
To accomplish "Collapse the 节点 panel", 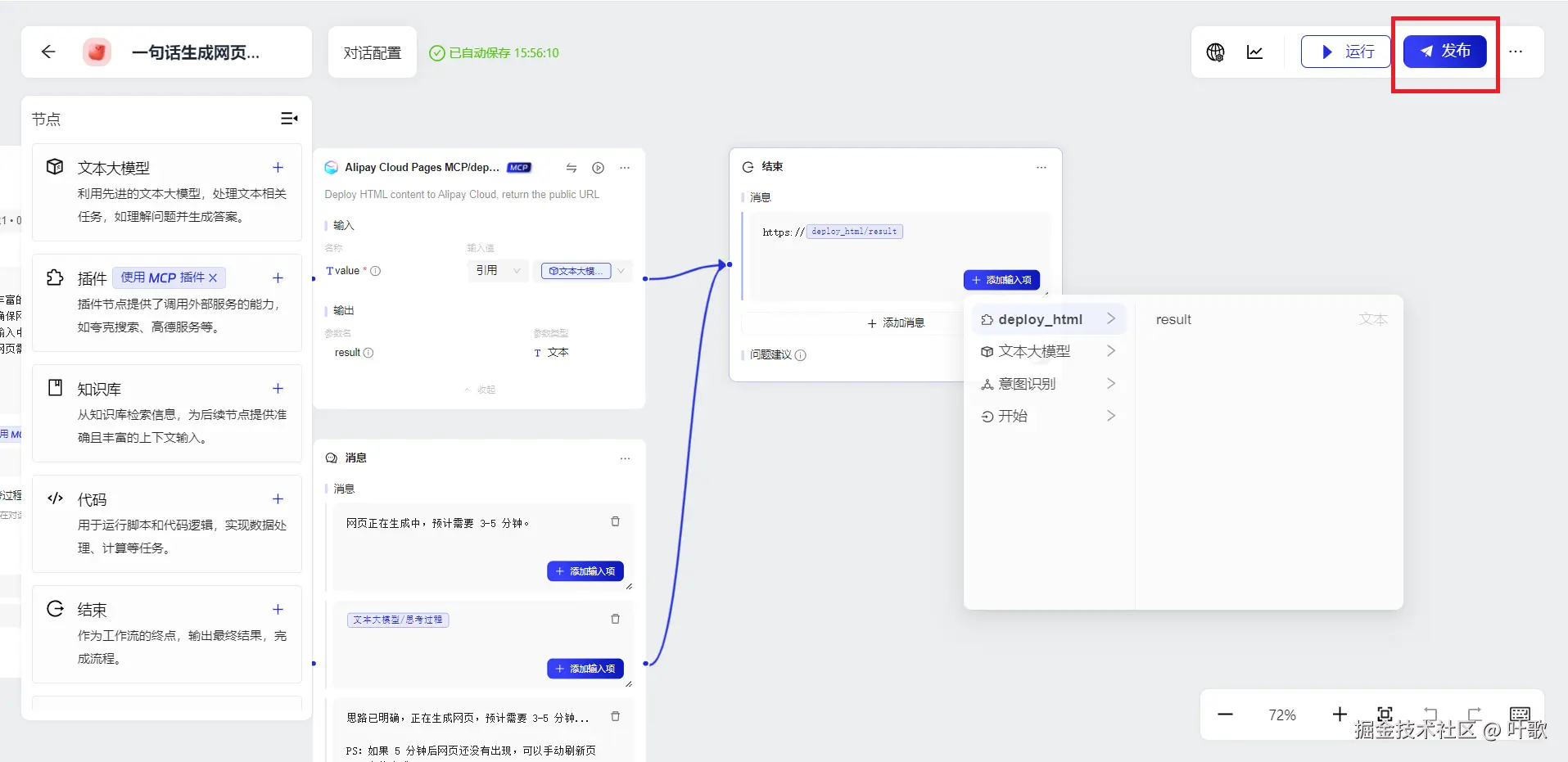I will pos(289,119).
